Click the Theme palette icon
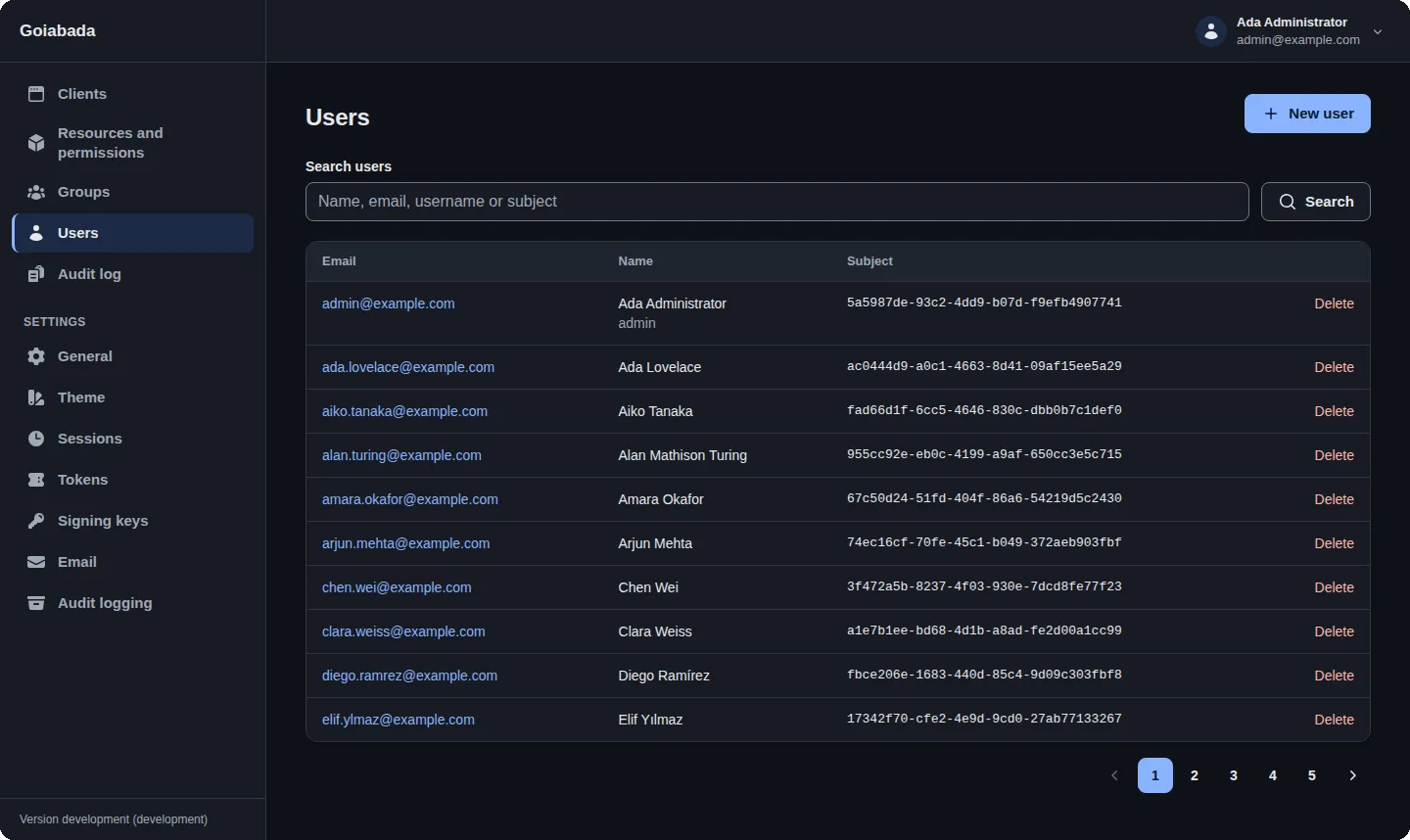This screenshot has width=1410, height=840. [36, 397]
